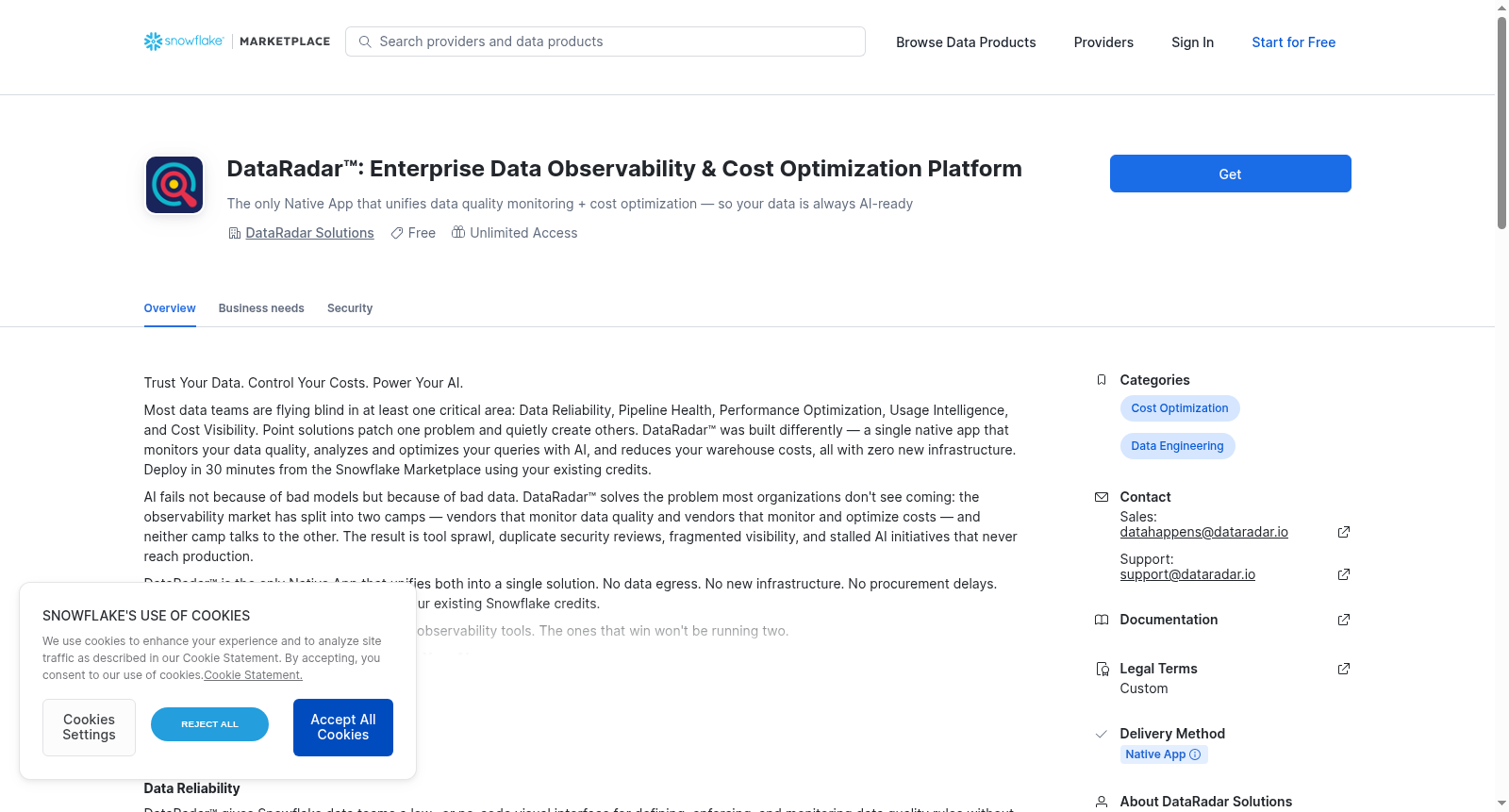Viewport: 1509px width, 812px height.
Task: Click the About DataRadar Solutions heading
Action: pos(1205,802)
